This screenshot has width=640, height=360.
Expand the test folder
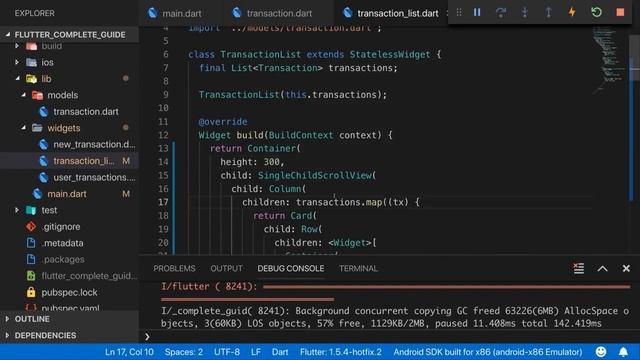coord(17,210)
